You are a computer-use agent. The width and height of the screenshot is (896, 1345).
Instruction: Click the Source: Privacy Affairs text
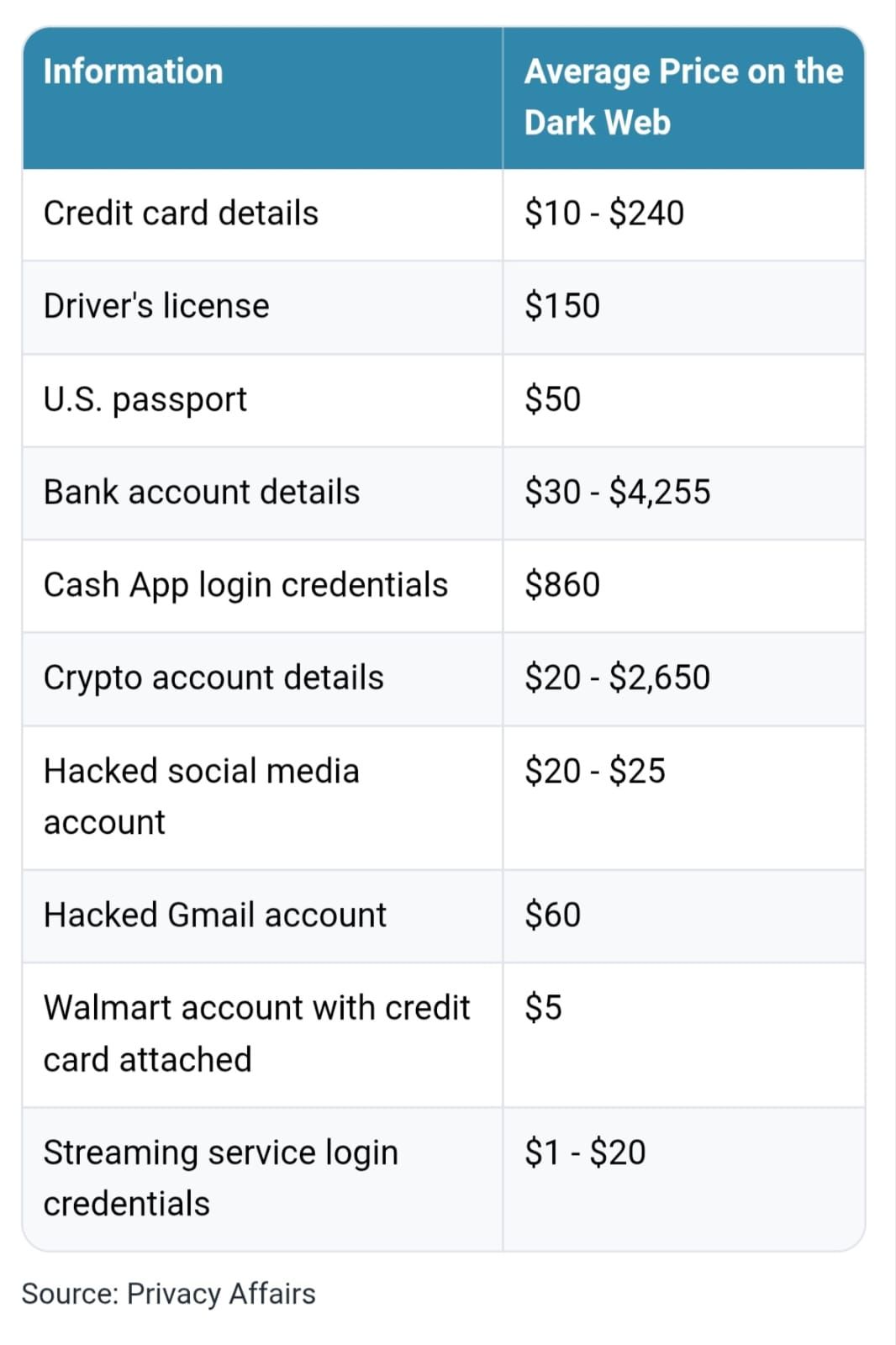click(168, 1294)
